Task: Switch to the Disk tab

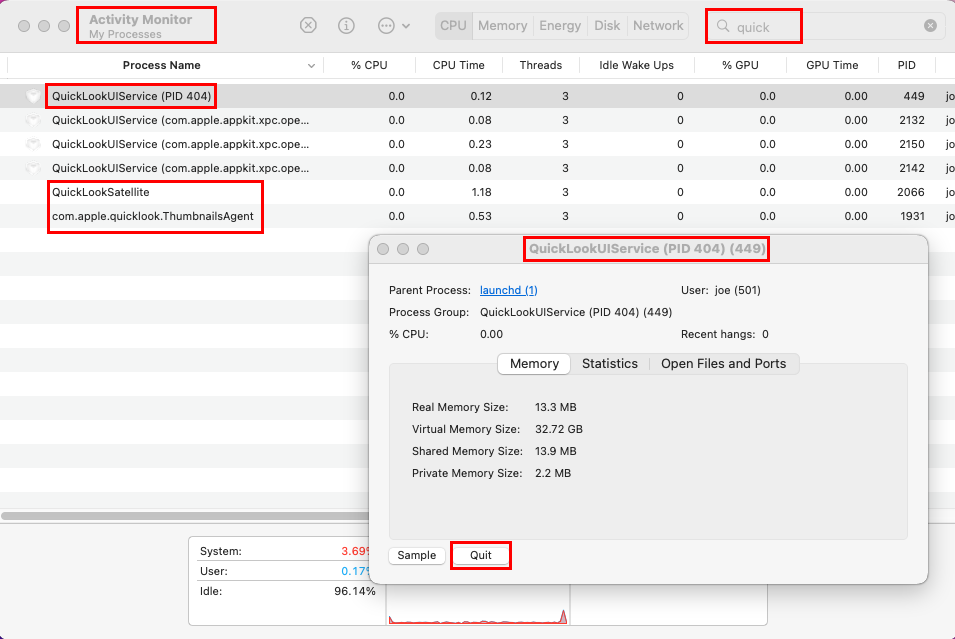Action: click(x=607, y=26)
